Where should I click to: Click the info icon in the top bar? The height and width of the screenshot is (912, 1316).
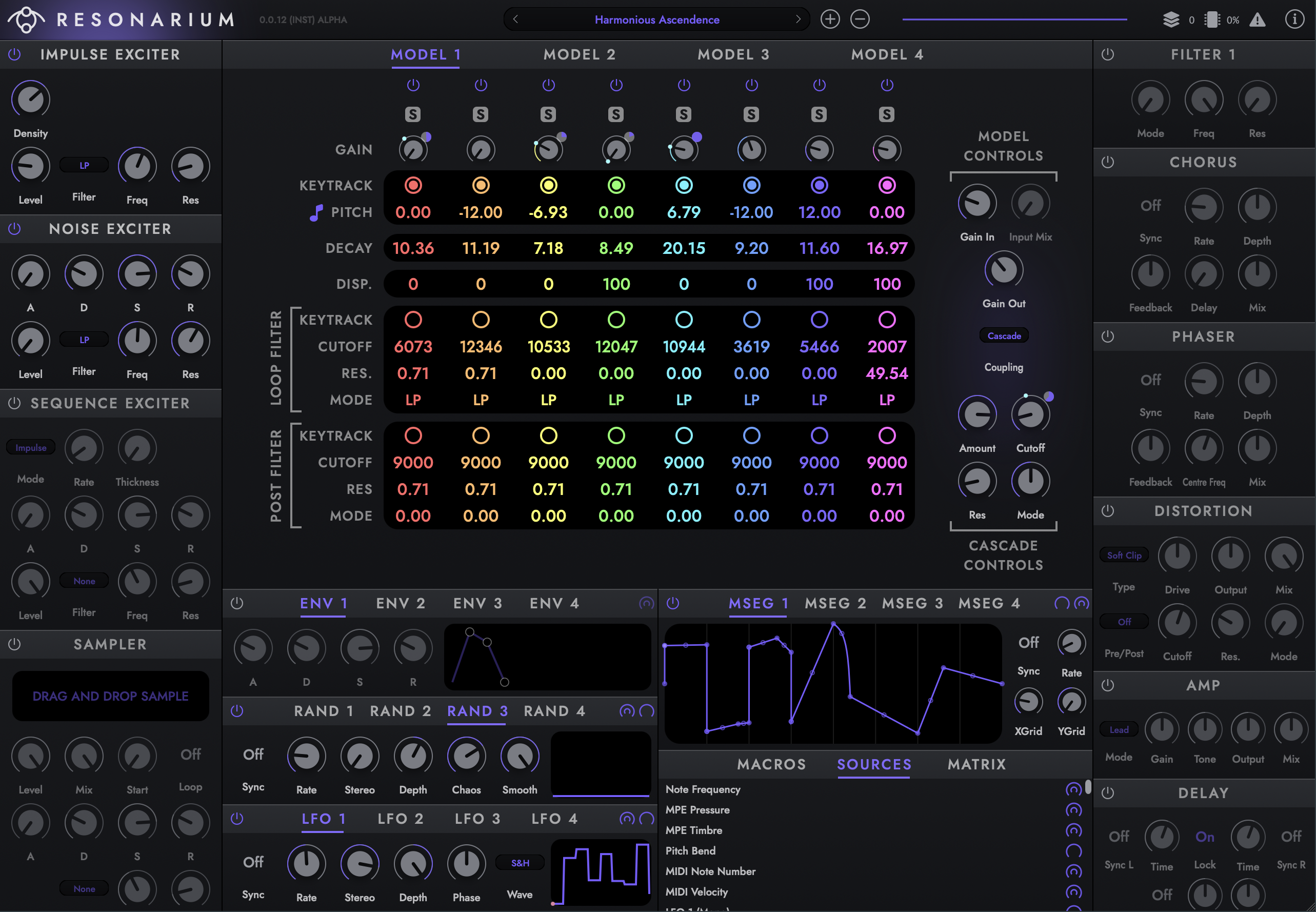coord(1294,19)
